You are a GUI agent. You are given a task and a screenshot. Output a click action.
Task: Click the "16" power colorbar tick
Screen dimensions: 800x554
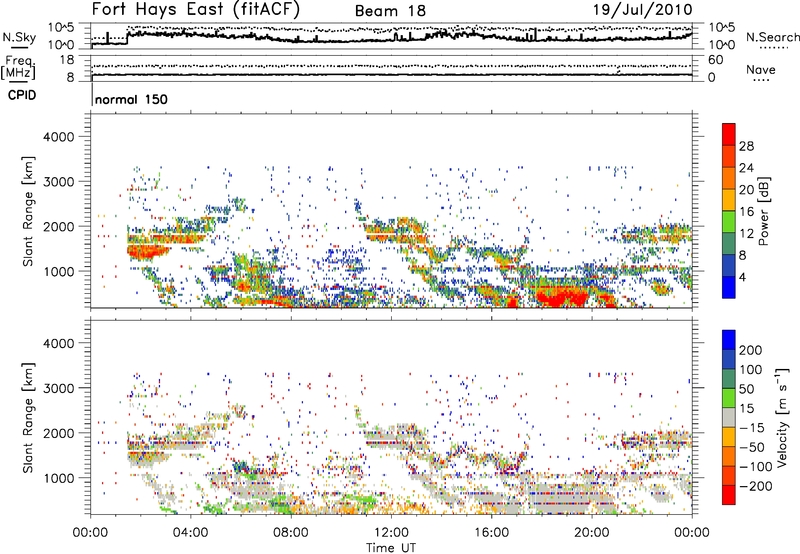coord(746,212)
